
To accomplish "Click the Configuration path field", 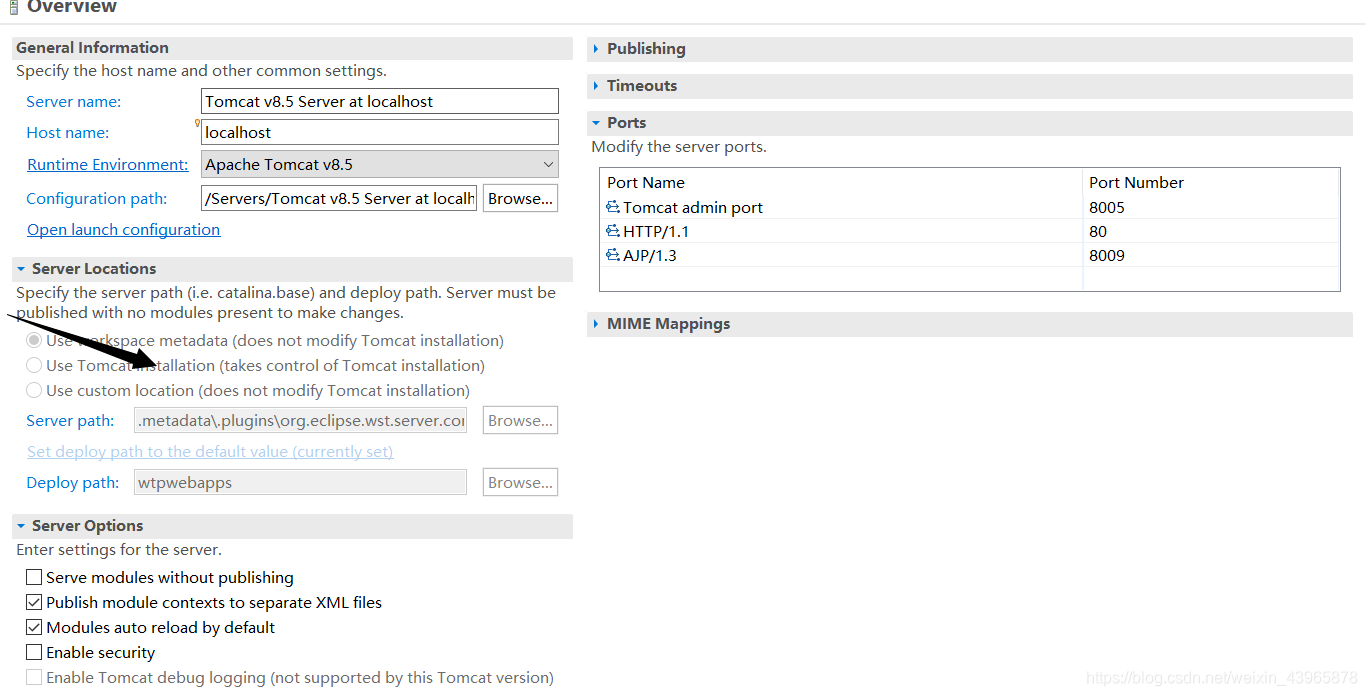I will (339, 198).
